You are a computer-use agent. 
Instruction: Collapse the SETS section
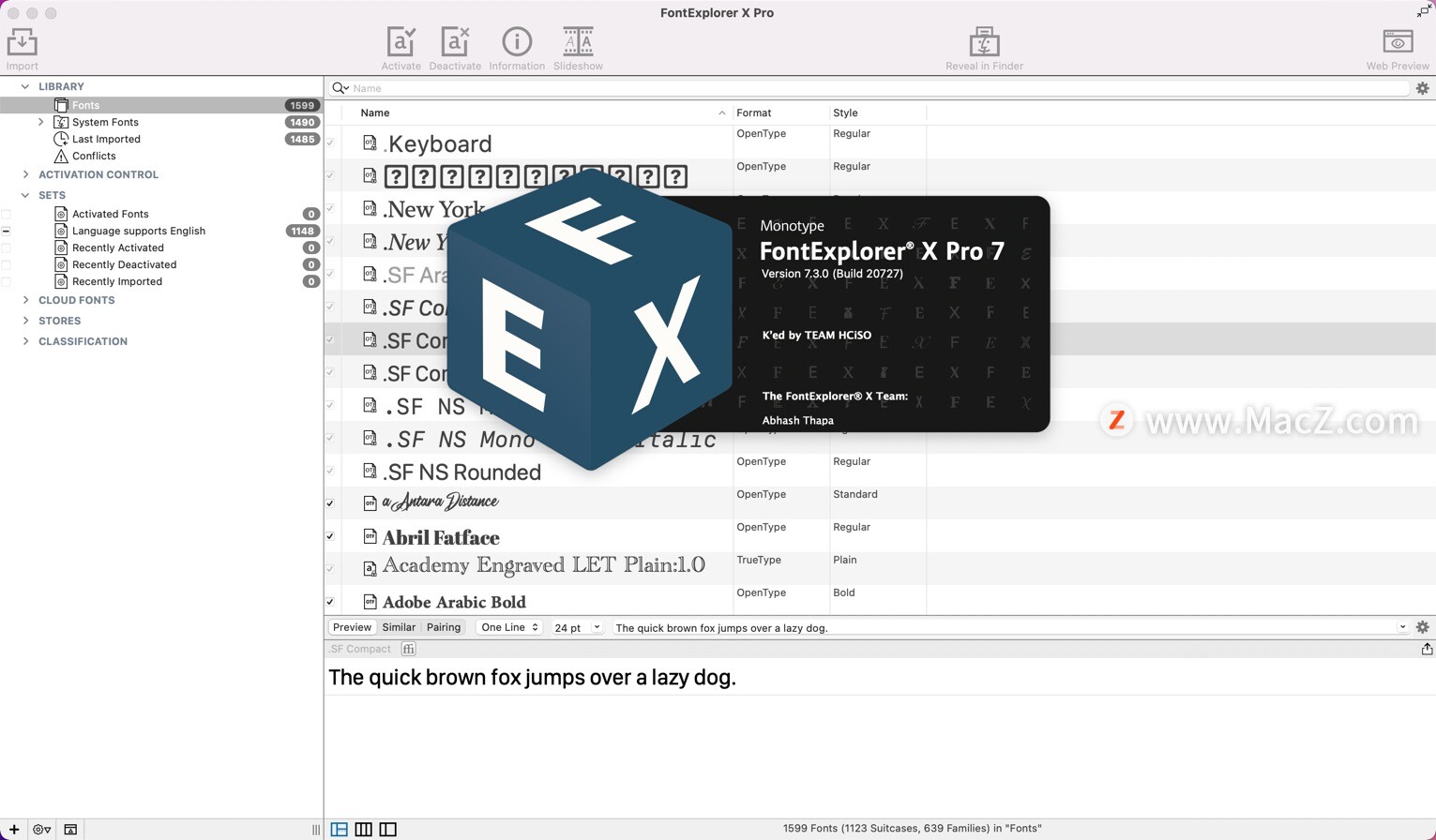tap(25, 195)
